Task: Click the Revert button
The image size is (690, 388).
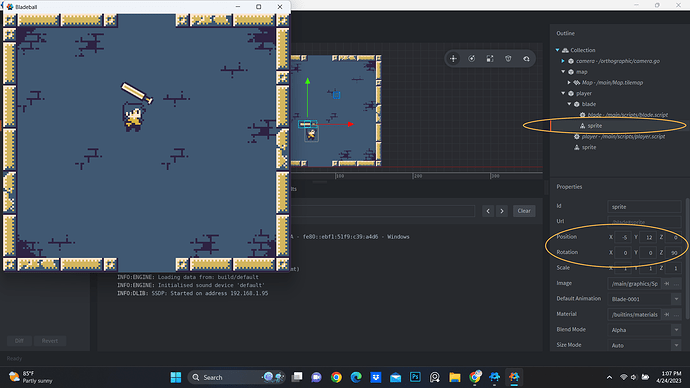Action: coord(50,341)
